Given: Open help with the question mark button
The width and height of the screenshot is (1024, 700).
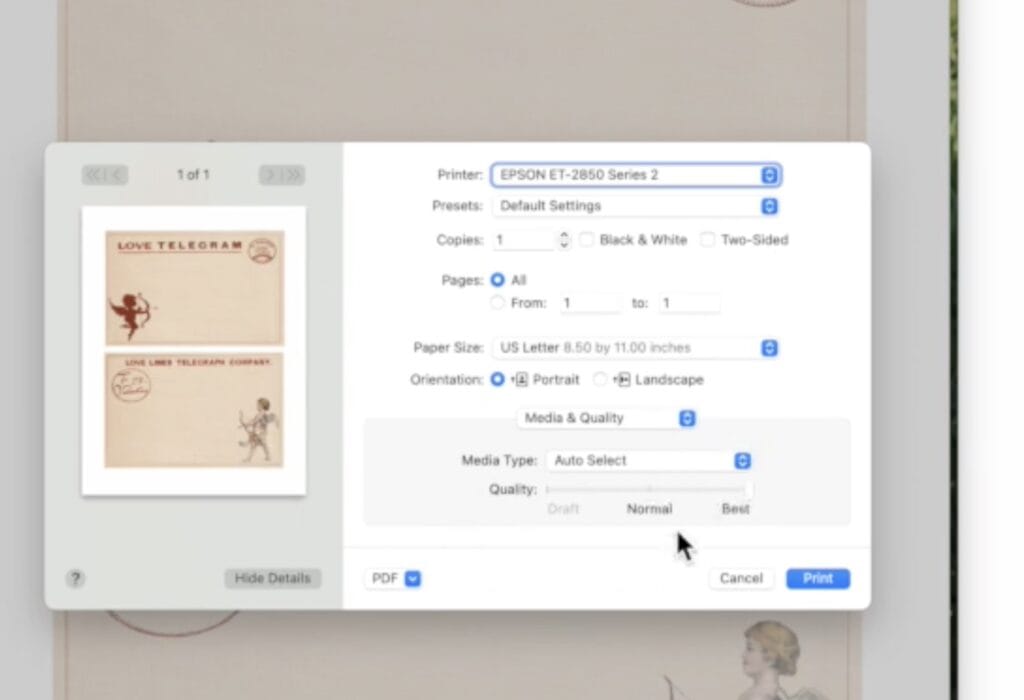Looking at the screenshot, I should pyautogui.click(x=75, y=578).
